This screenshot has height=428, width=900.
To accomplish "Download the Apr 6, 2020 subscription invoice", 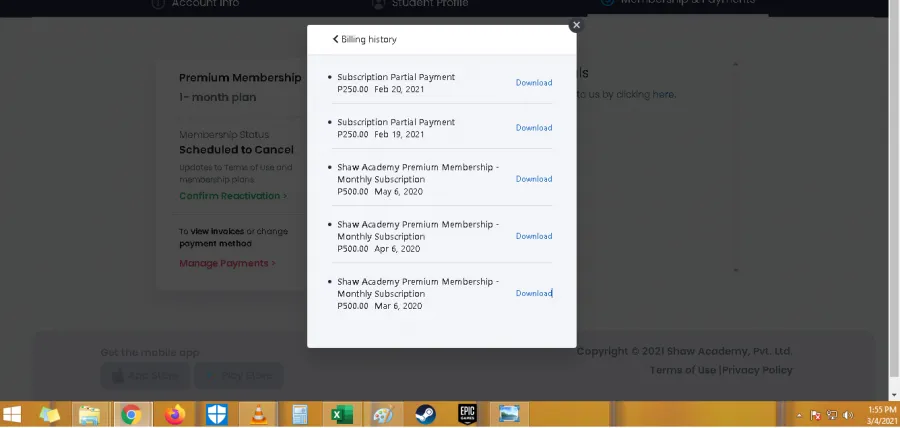I will click(533, 236).
